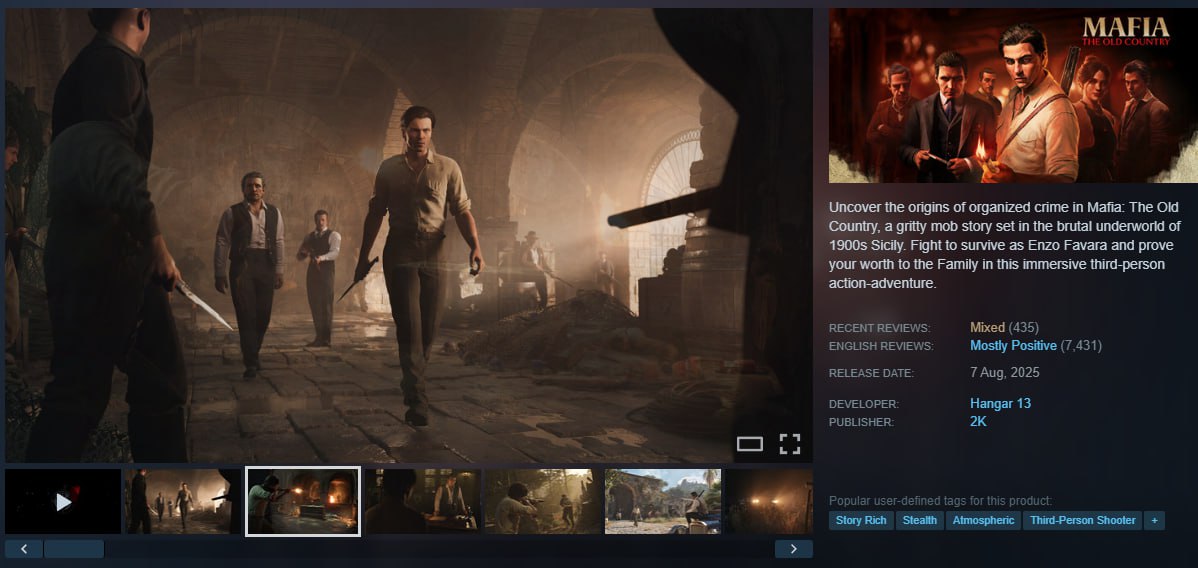Expand more tags with plus button

(1154, 521)
